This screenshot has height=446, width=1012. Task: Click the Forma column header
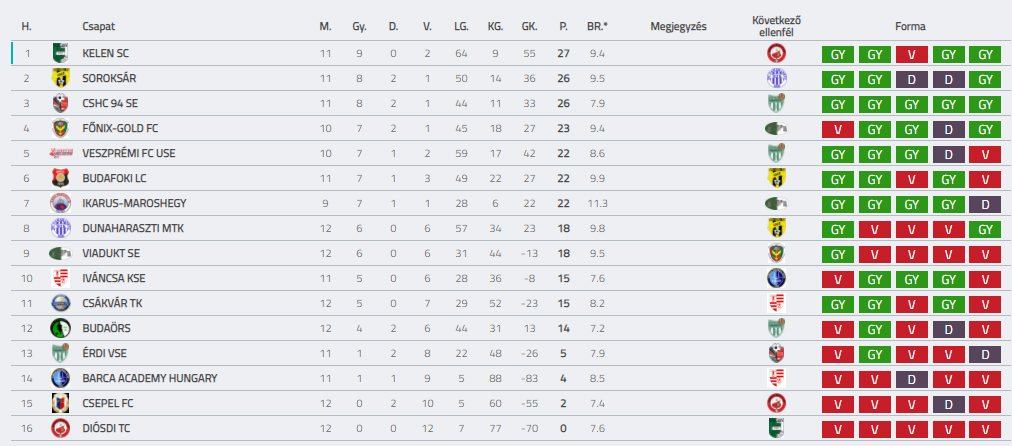pos(911,27)
